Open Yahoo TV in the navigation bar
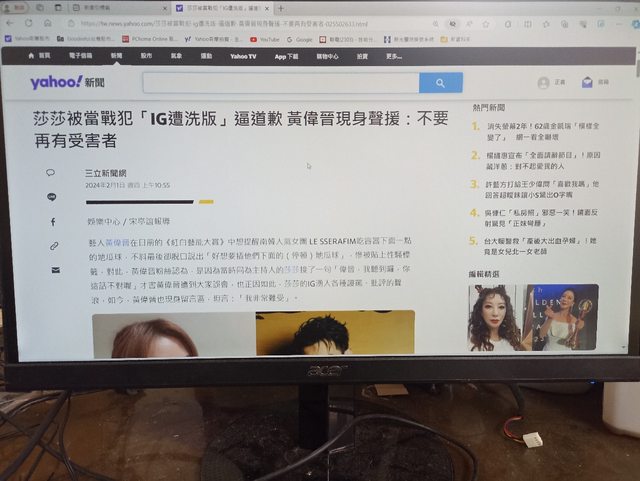Image resolution: width=640 pixels, height=481 pixels. click(243, 56)
